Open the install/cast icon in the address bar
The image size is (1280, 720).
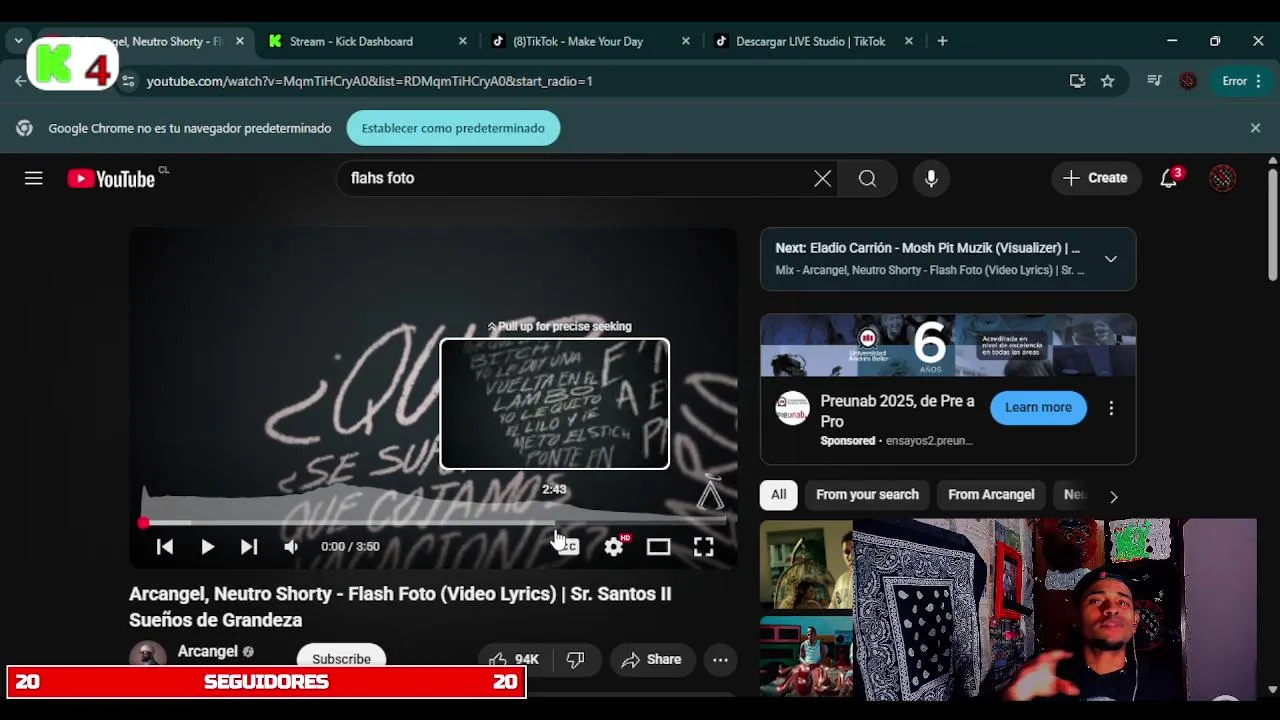(1077, 81)
